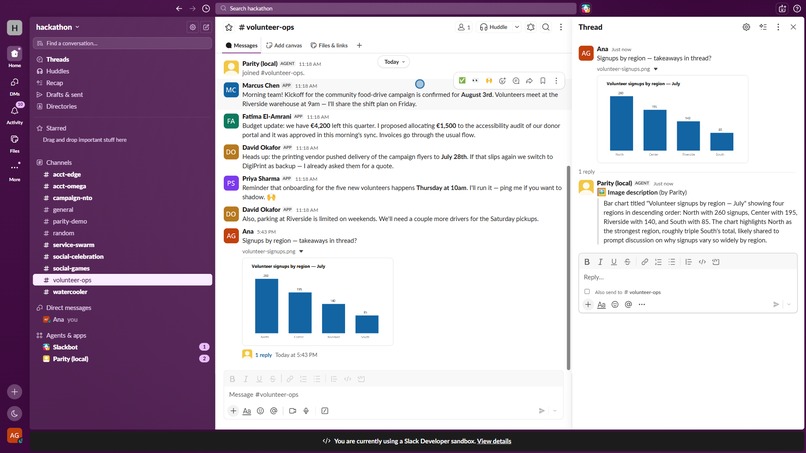Open the send options arrow in the thread reply box
The width and height of the screenshot is (806, 453).
tap(789, 304)
